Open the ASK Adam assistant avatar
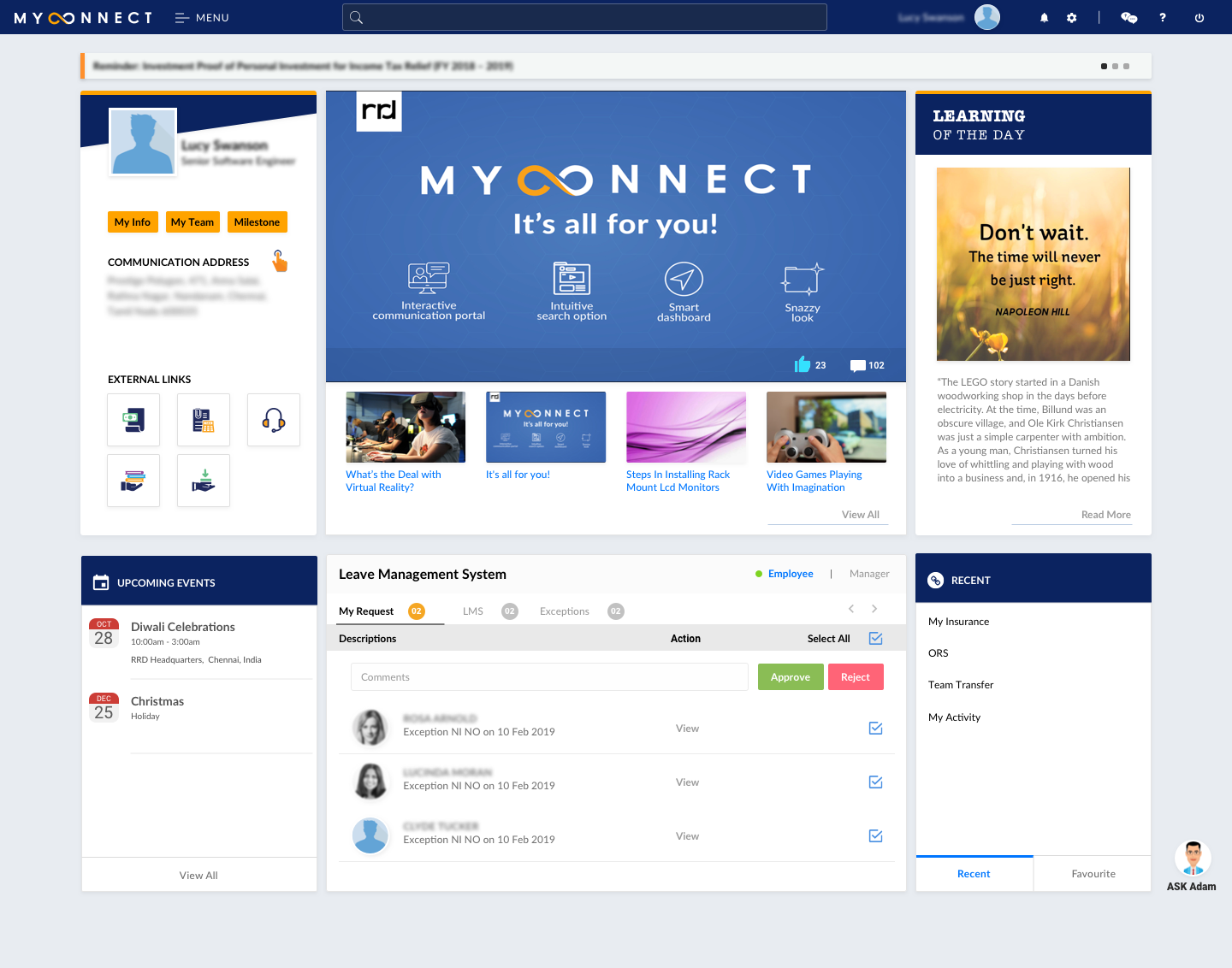1232x968 pixels. click(1192, 859)
